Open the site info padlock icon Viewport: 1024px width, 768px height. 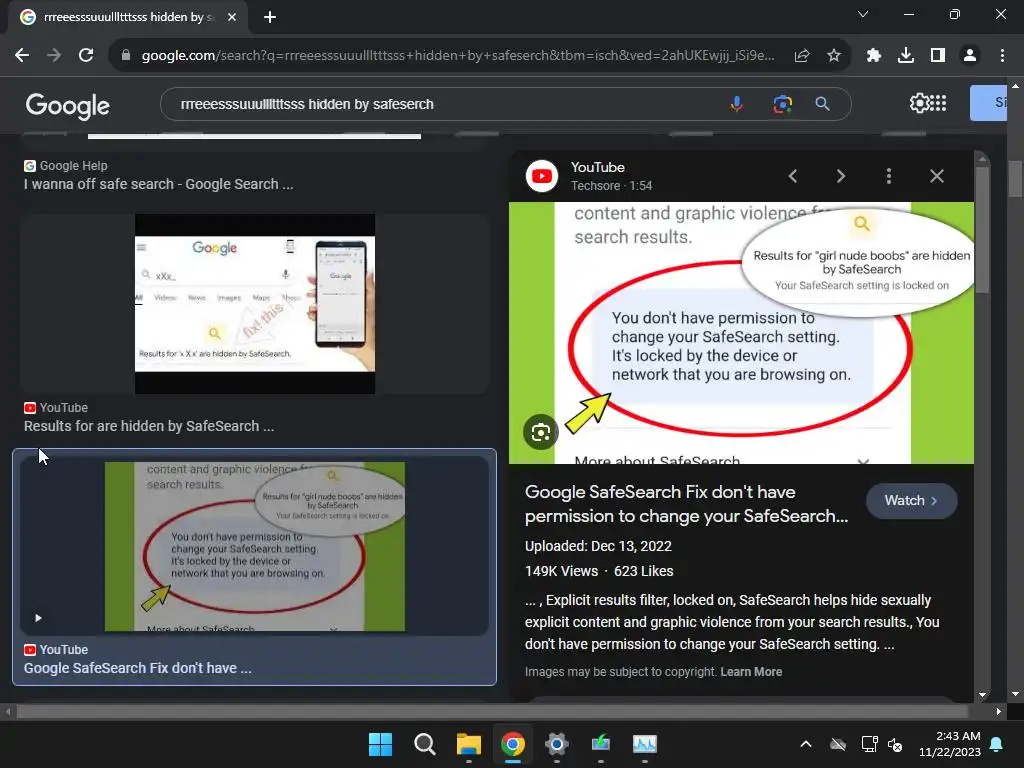pos(126,56)
